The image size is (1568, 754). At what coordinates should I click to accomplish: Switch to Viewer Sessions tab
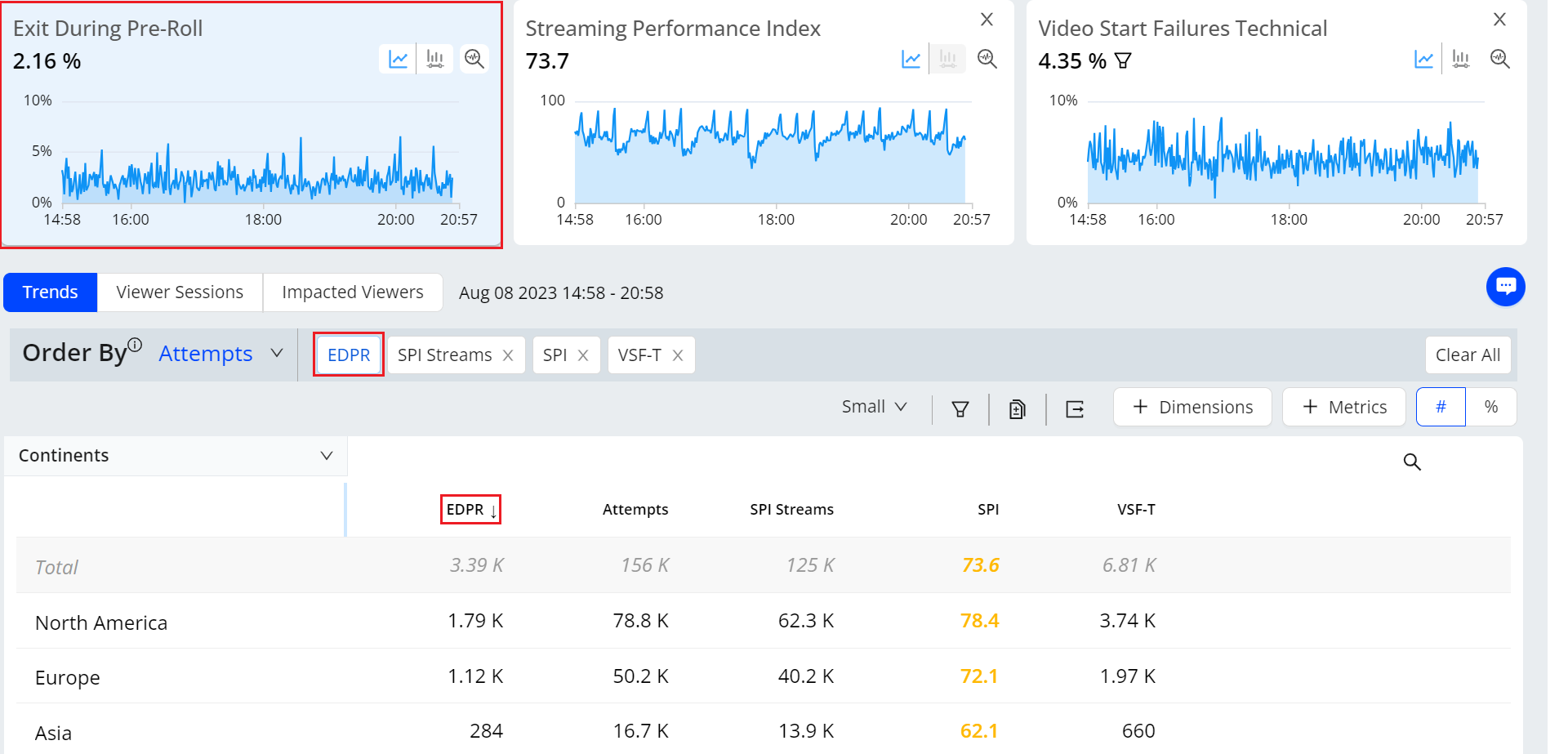[180, 292]
